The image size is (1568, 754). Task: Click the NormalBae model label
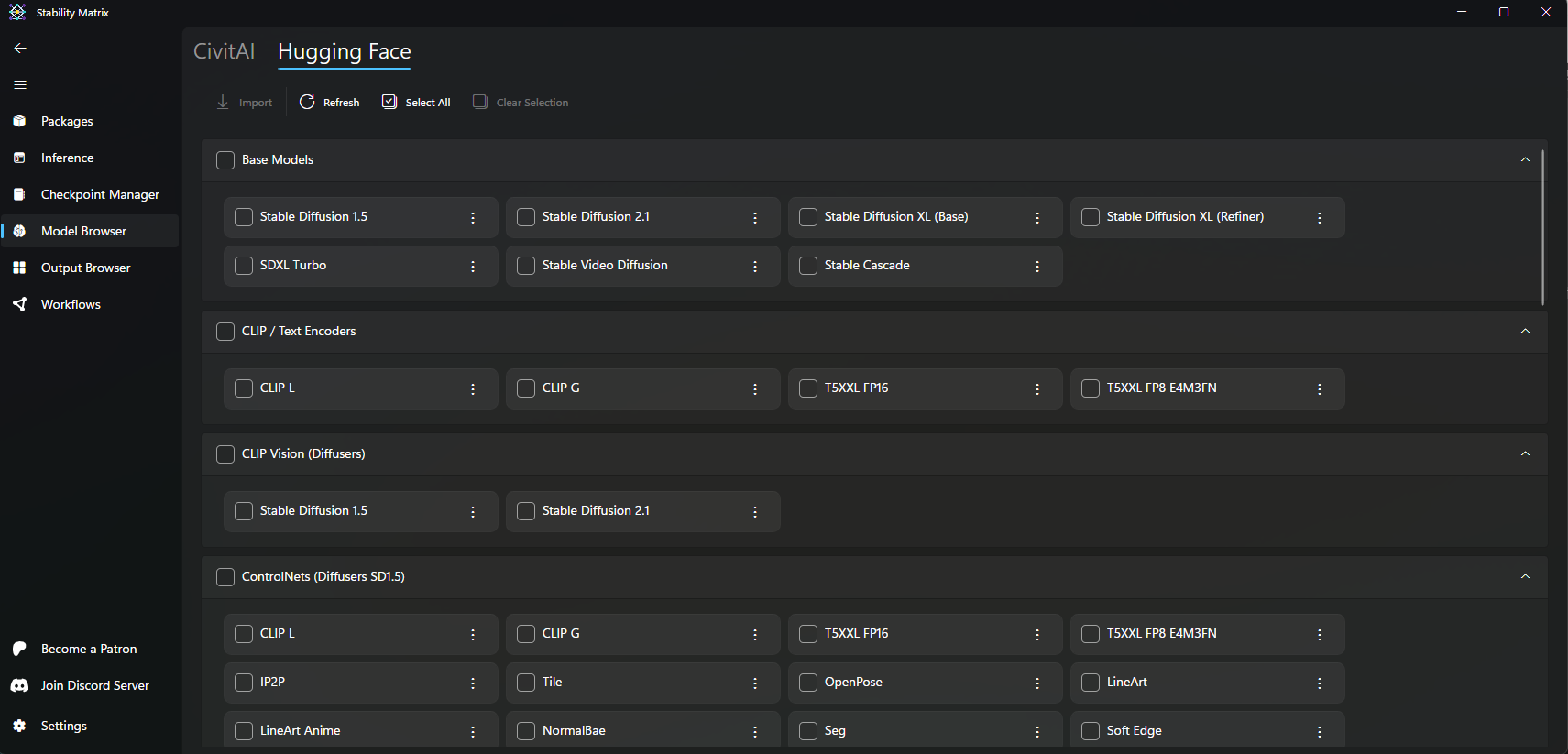(x=574, y=730)
